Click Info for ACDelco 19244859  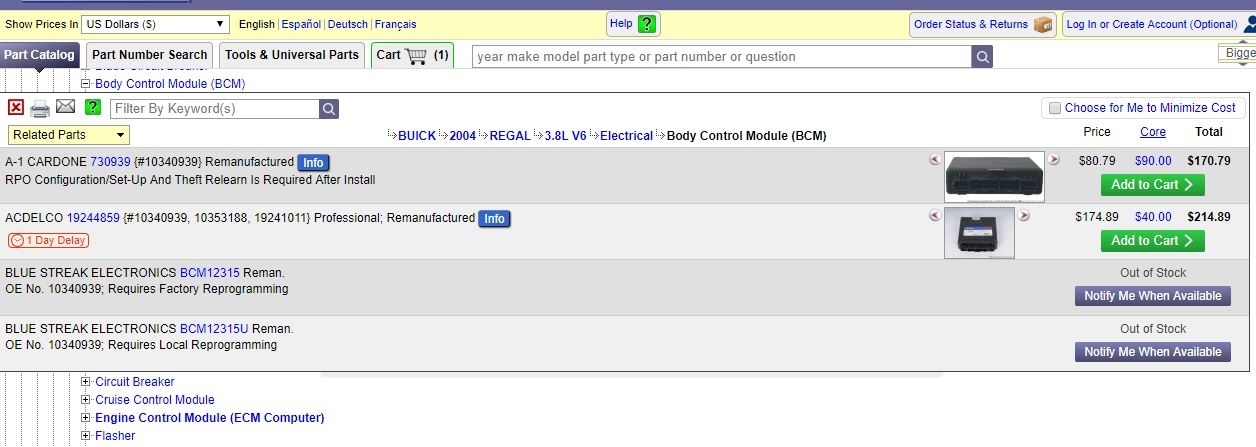point(494,219)
